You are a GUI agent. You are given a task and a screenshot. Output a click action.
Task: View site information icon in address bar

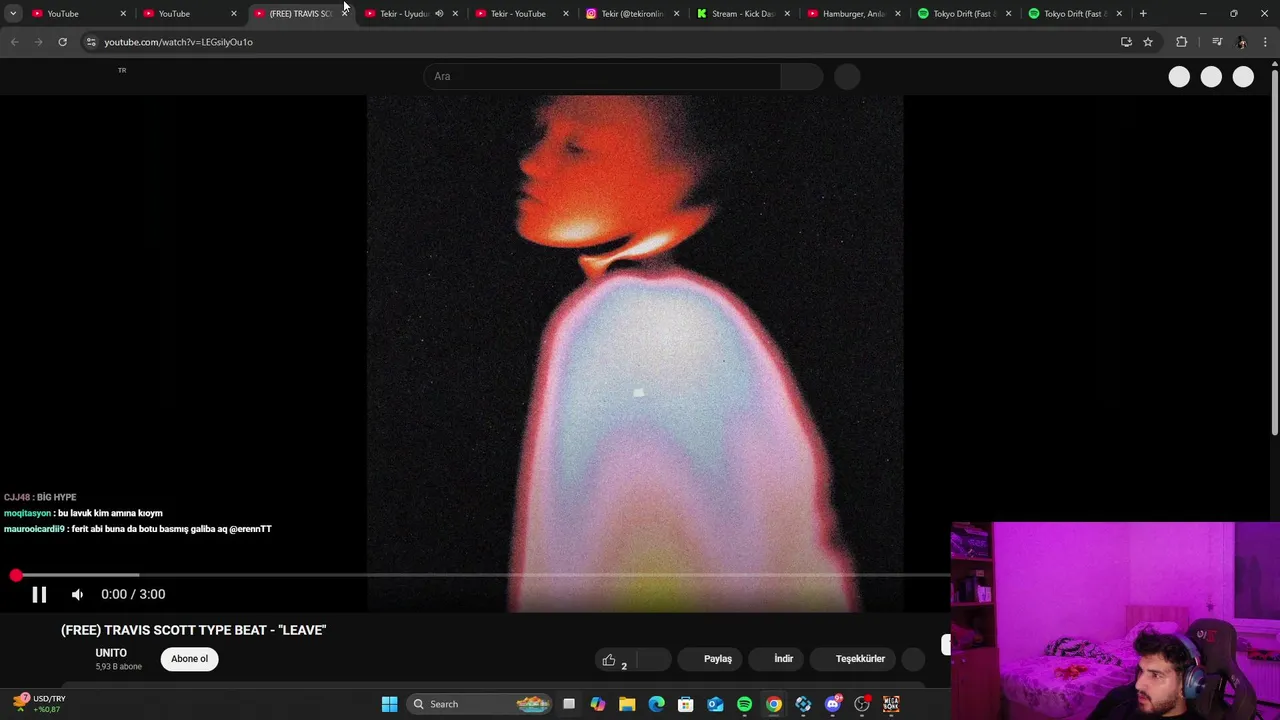[91, 42]
